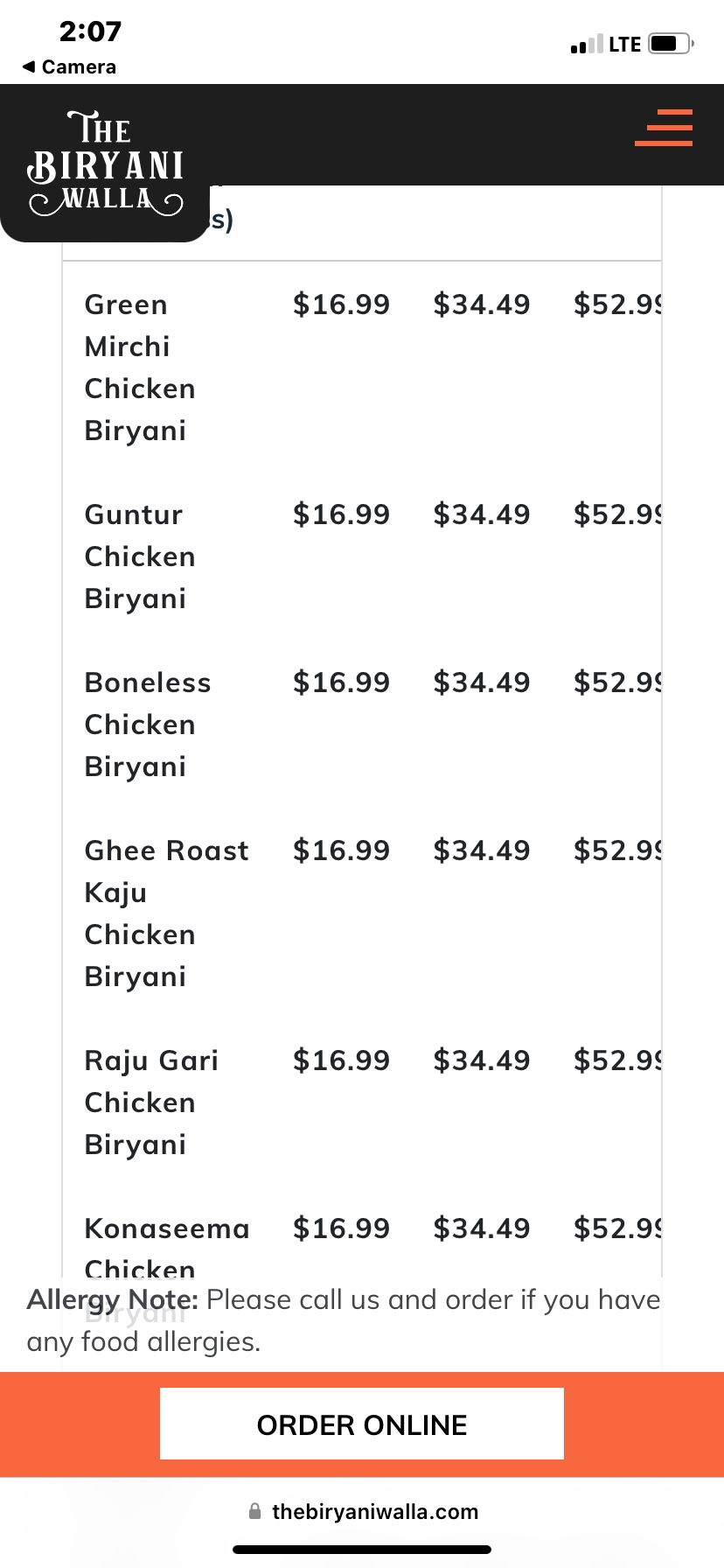Click the ORDER ONLINE button

coord(362,1424)
